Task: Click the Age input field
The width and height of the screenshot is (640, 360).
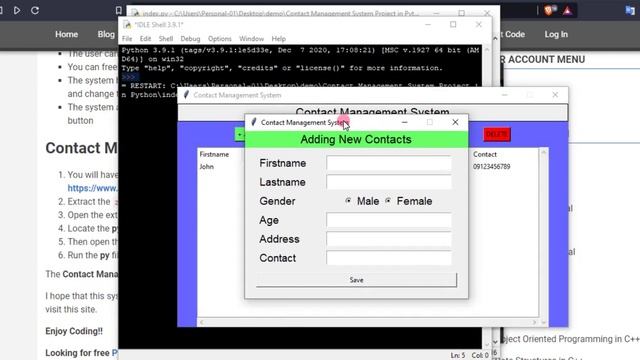Action: (x=389, y=220)
